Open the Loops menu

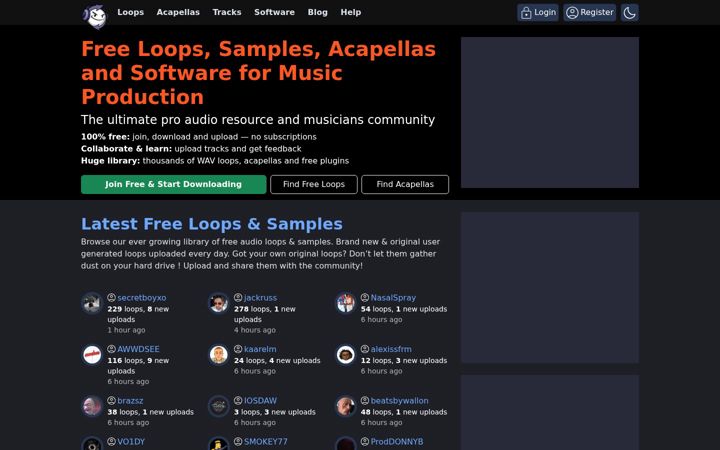[130, 12]
